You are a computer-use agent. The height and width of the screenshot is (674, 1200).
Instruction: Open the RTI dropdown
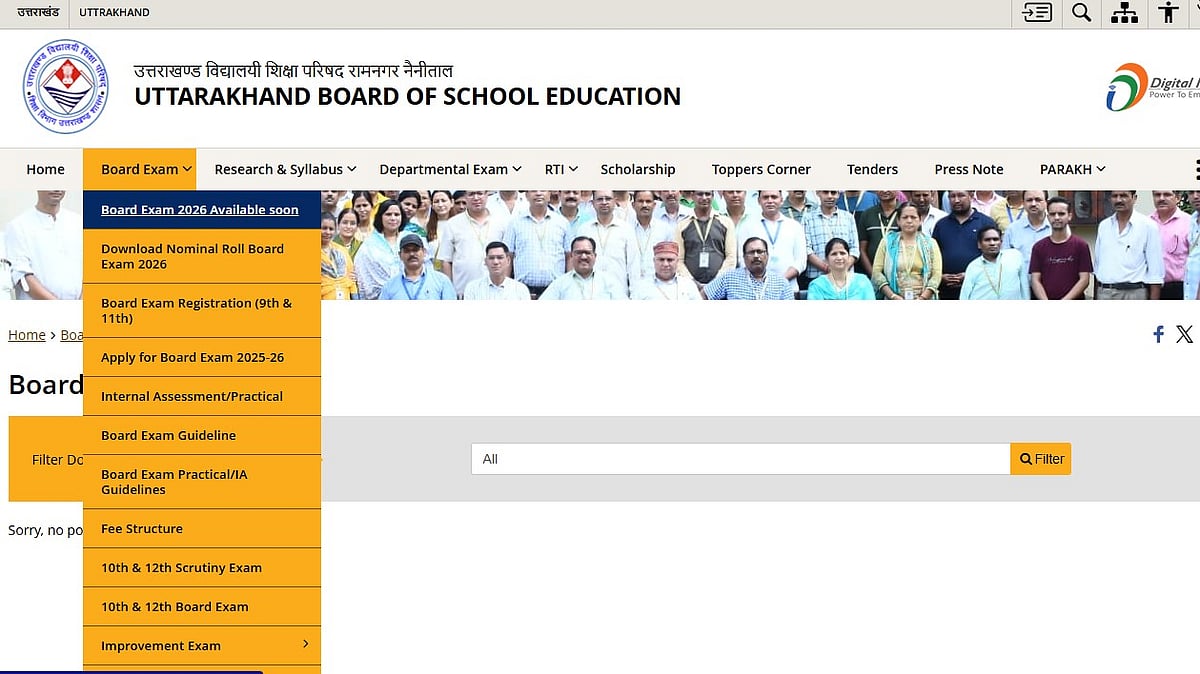coord(562,169)
